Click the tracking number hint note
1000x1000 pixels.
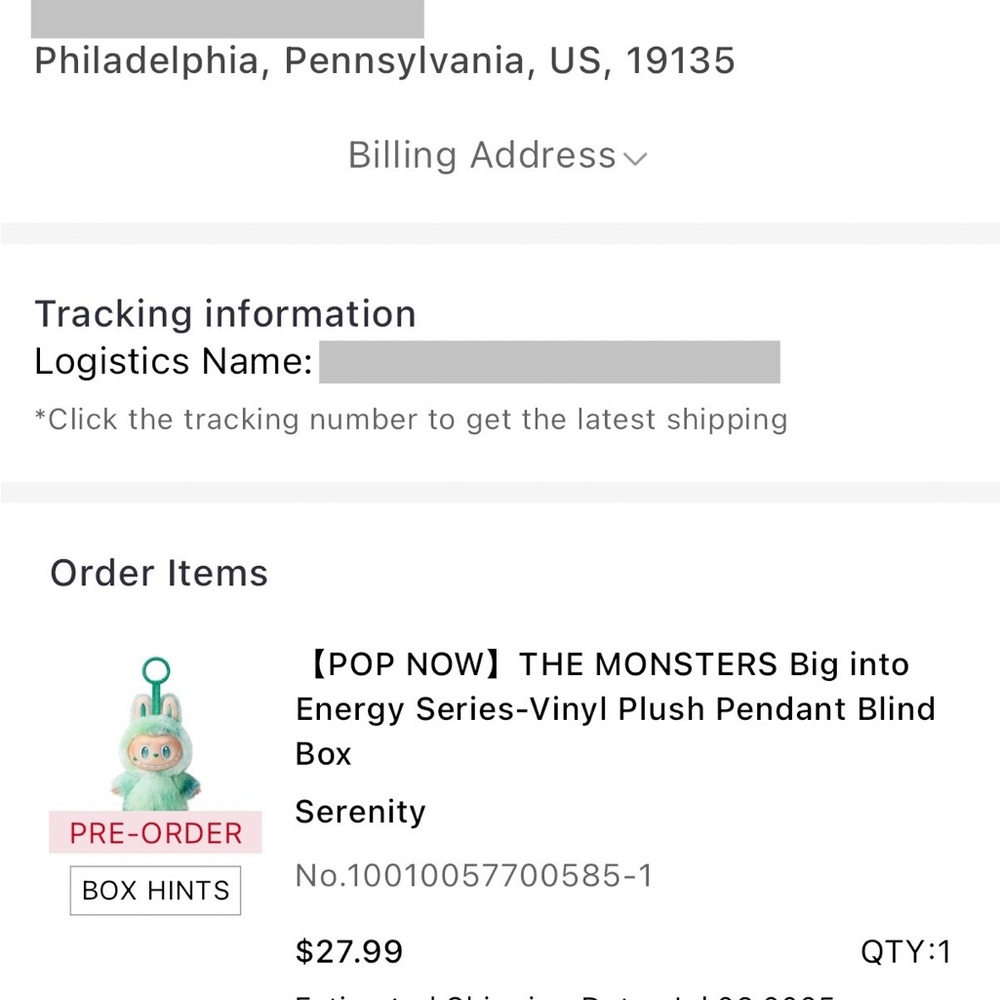pos(410,419)
